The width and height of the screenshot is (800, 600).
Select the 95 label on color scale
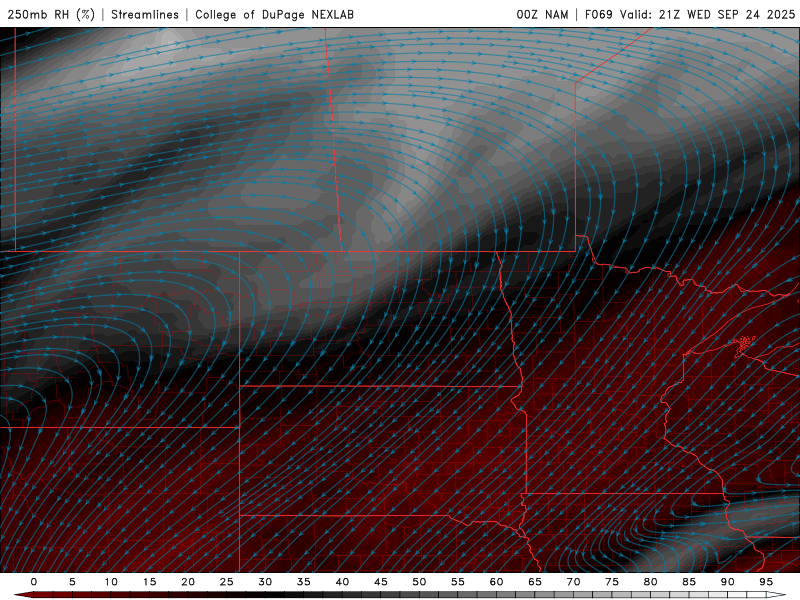point(766,582)
